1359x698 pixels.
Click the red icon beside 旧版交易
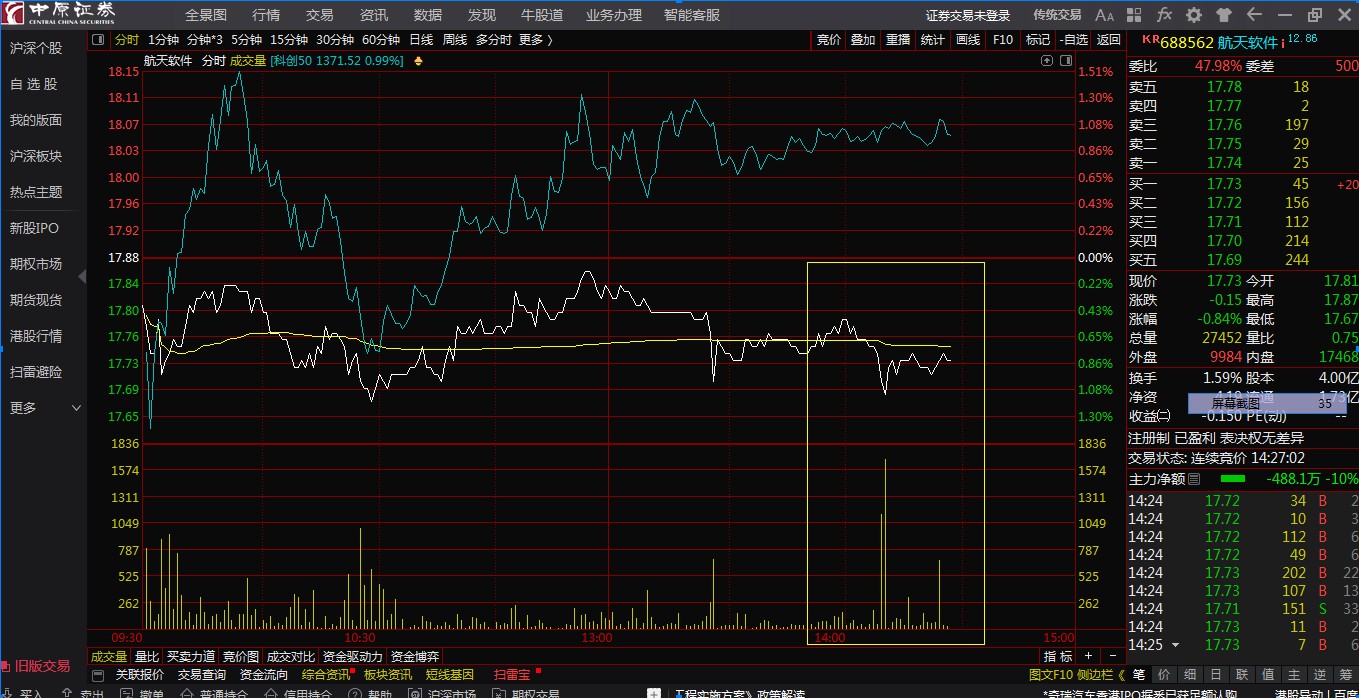(6, 666)
